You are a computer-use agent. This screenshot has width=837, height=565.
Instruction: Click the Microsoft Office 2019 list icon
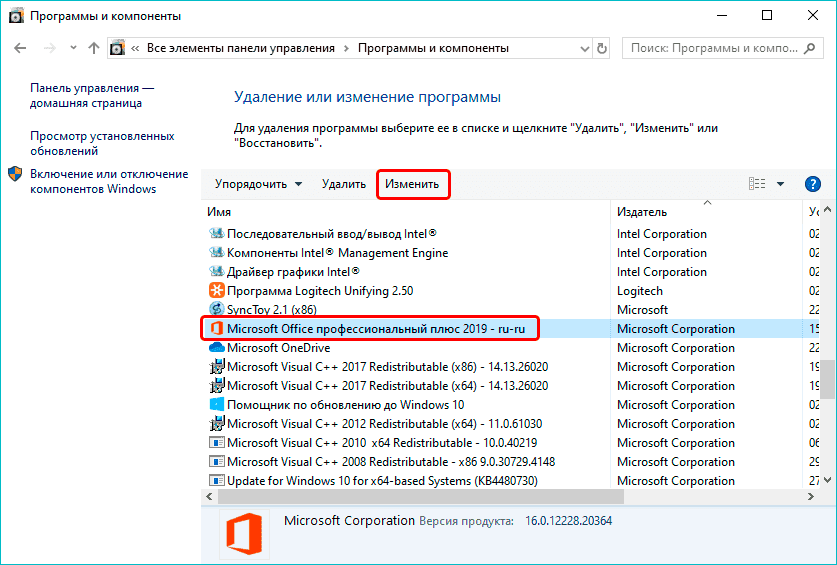pyautogui.click(x=216, y=328)
